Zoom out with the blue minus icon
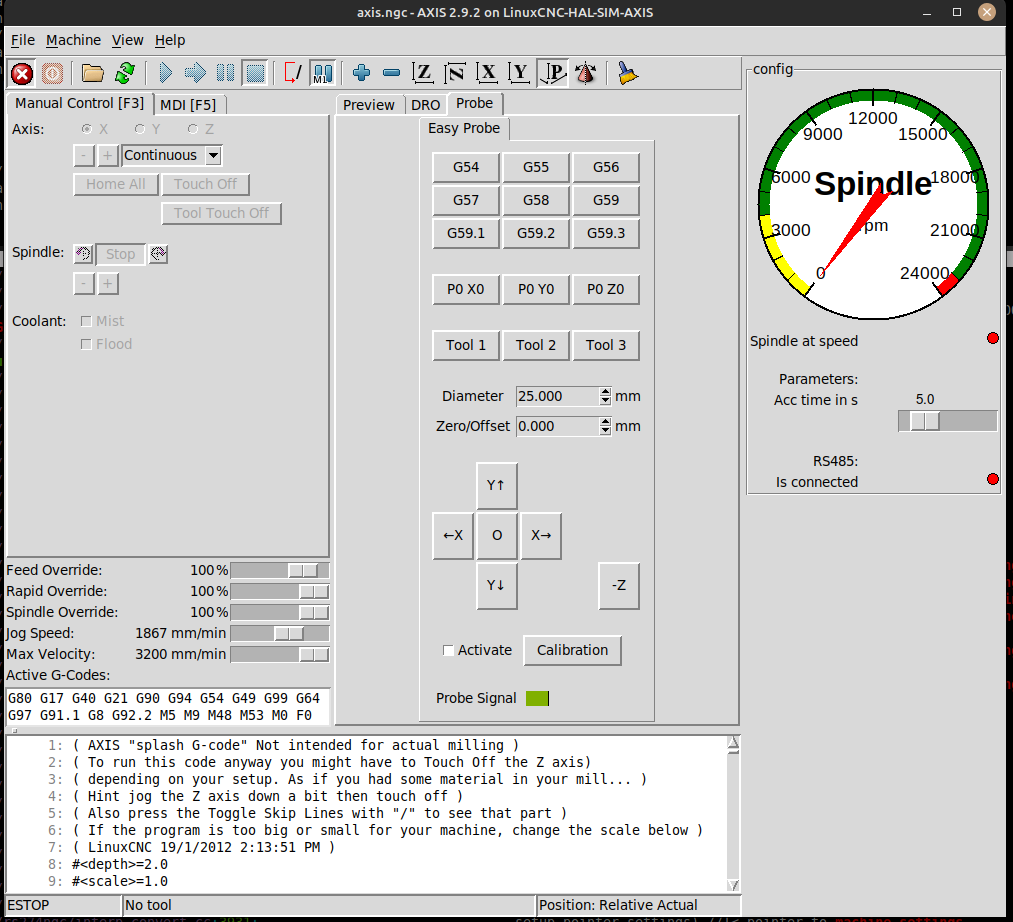 (x=392, y=73)
